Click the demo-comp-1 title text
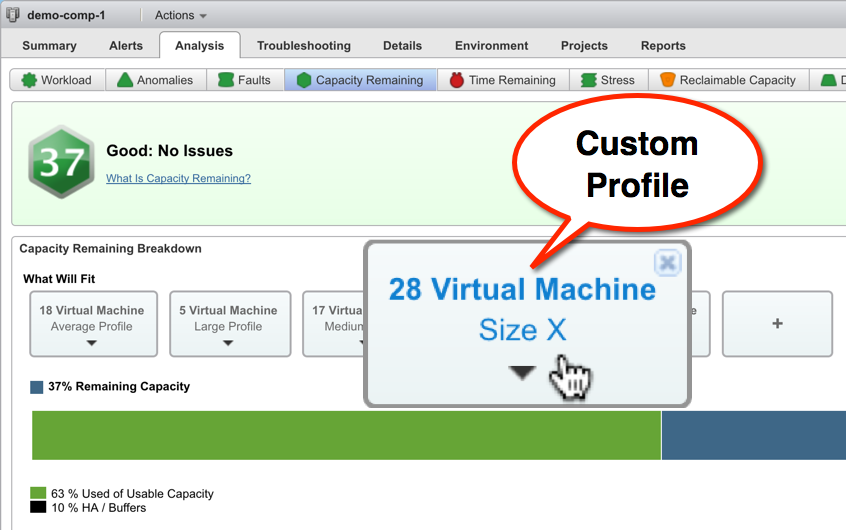The height and width of the screenshot is (530, 846). (x=66, y=15)
